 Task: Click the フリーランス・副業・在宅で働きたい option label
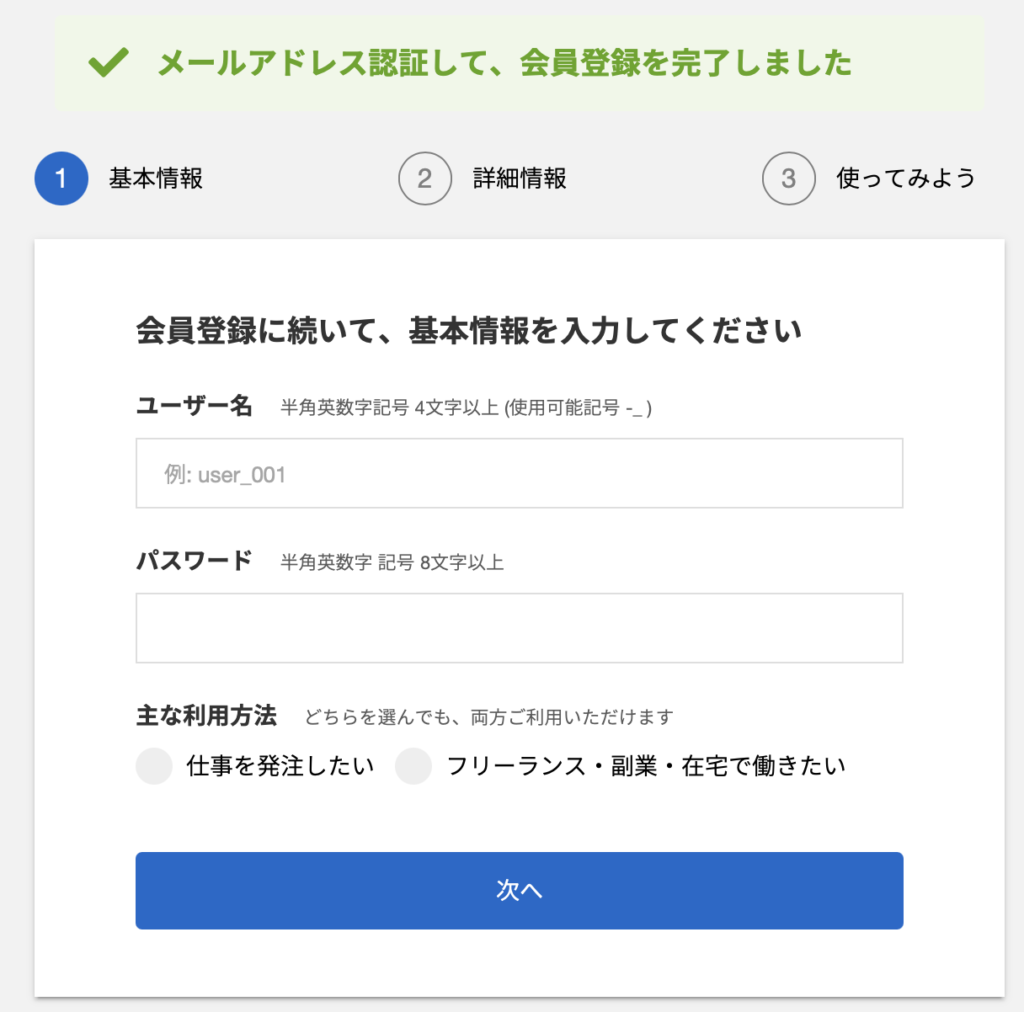pos(646,766)
